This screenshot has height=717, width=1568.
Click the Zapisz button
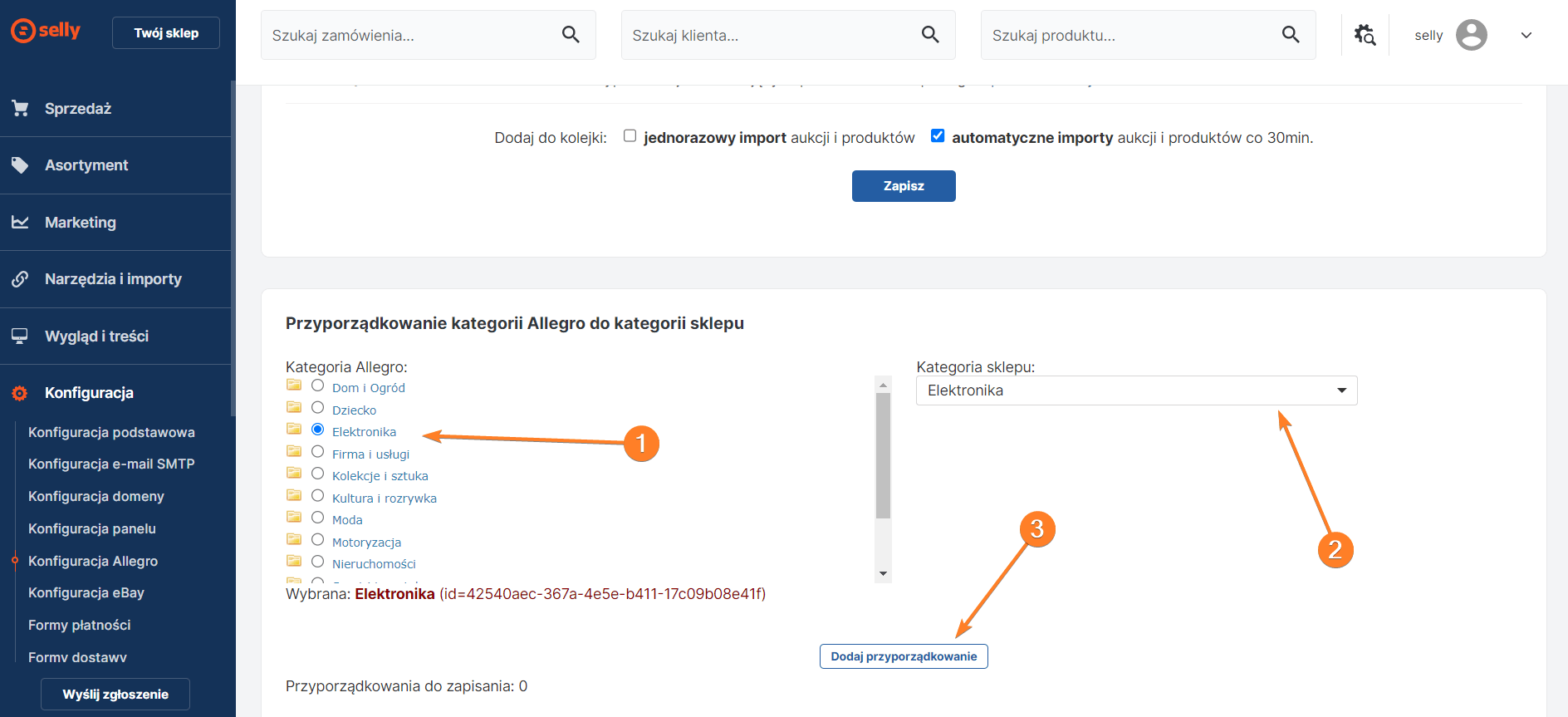(904, 186)
